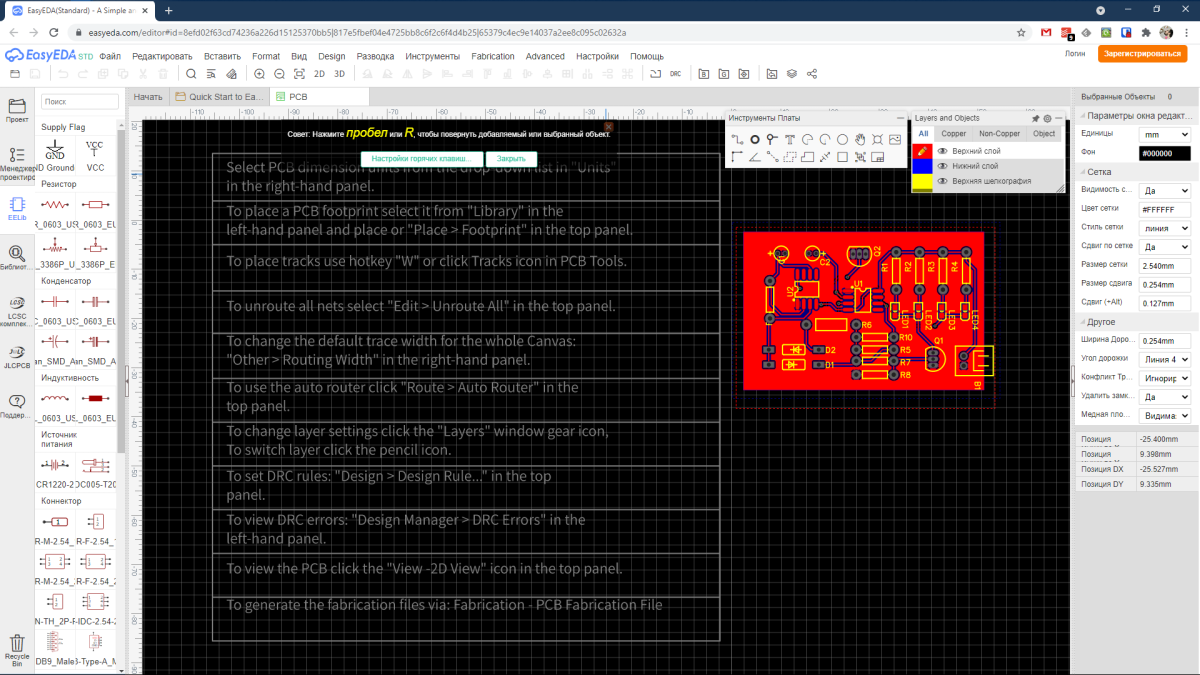Toggle visibility of Нижний слой layer
Image resolution: width=1200 pixels, height=675 pixels.
942,166
